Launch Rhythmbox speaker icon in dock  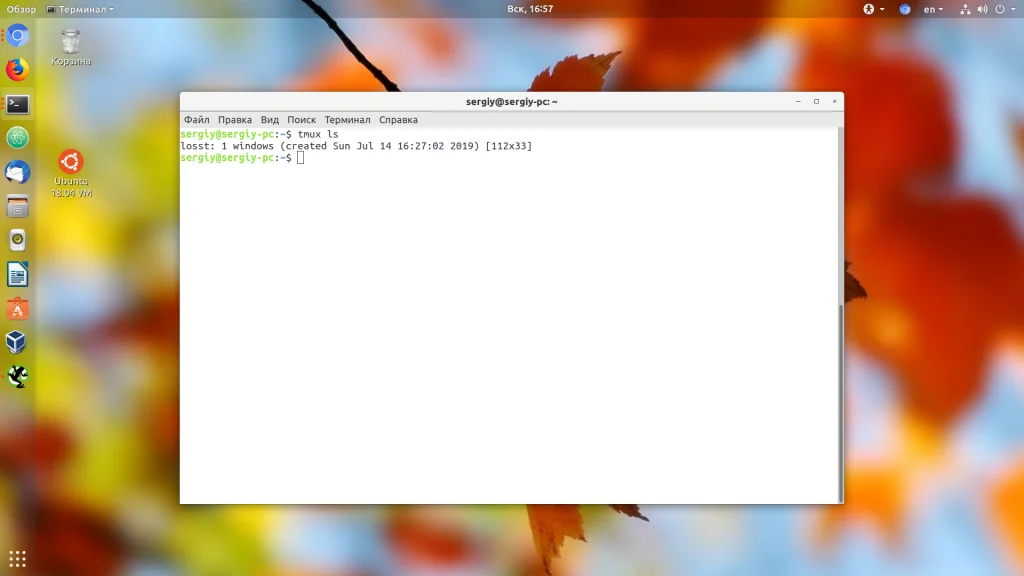[x=18, y=240]
